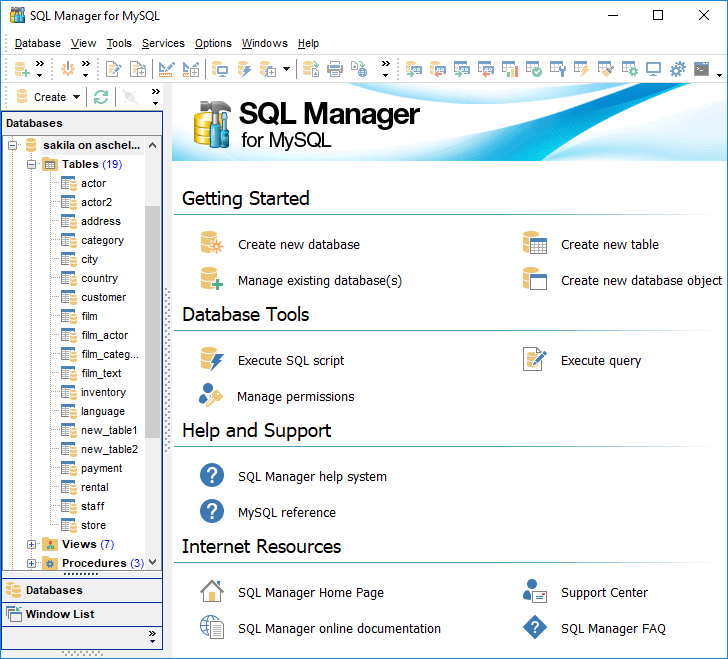Open SQL Manager FAQ link

tap(613, 629)
